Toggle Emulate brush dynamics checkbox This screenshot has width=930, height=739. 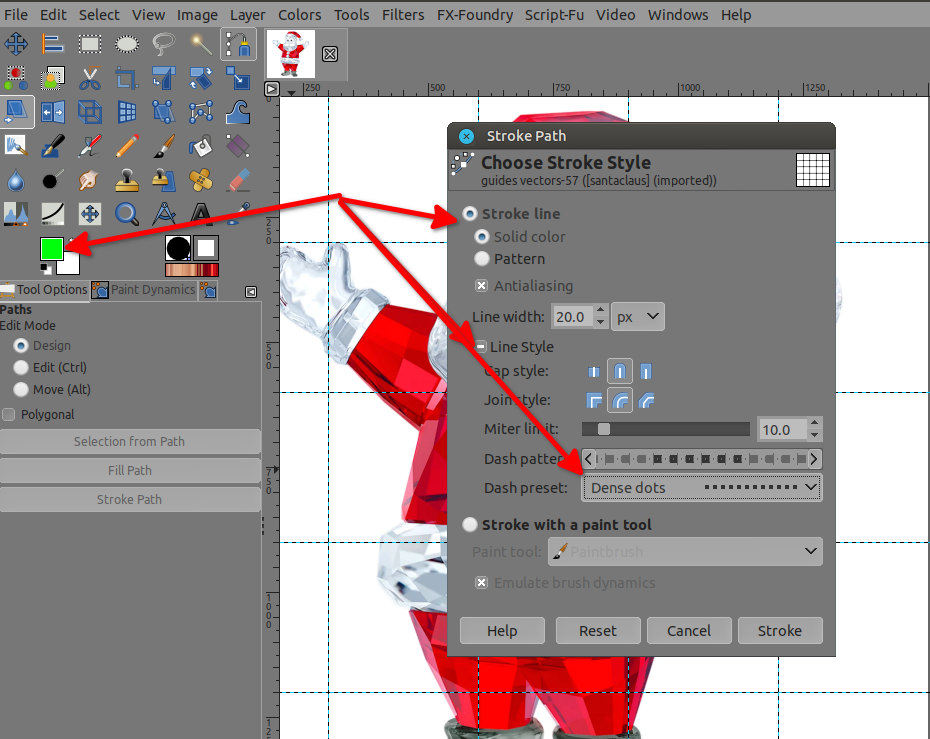point(482,583)
